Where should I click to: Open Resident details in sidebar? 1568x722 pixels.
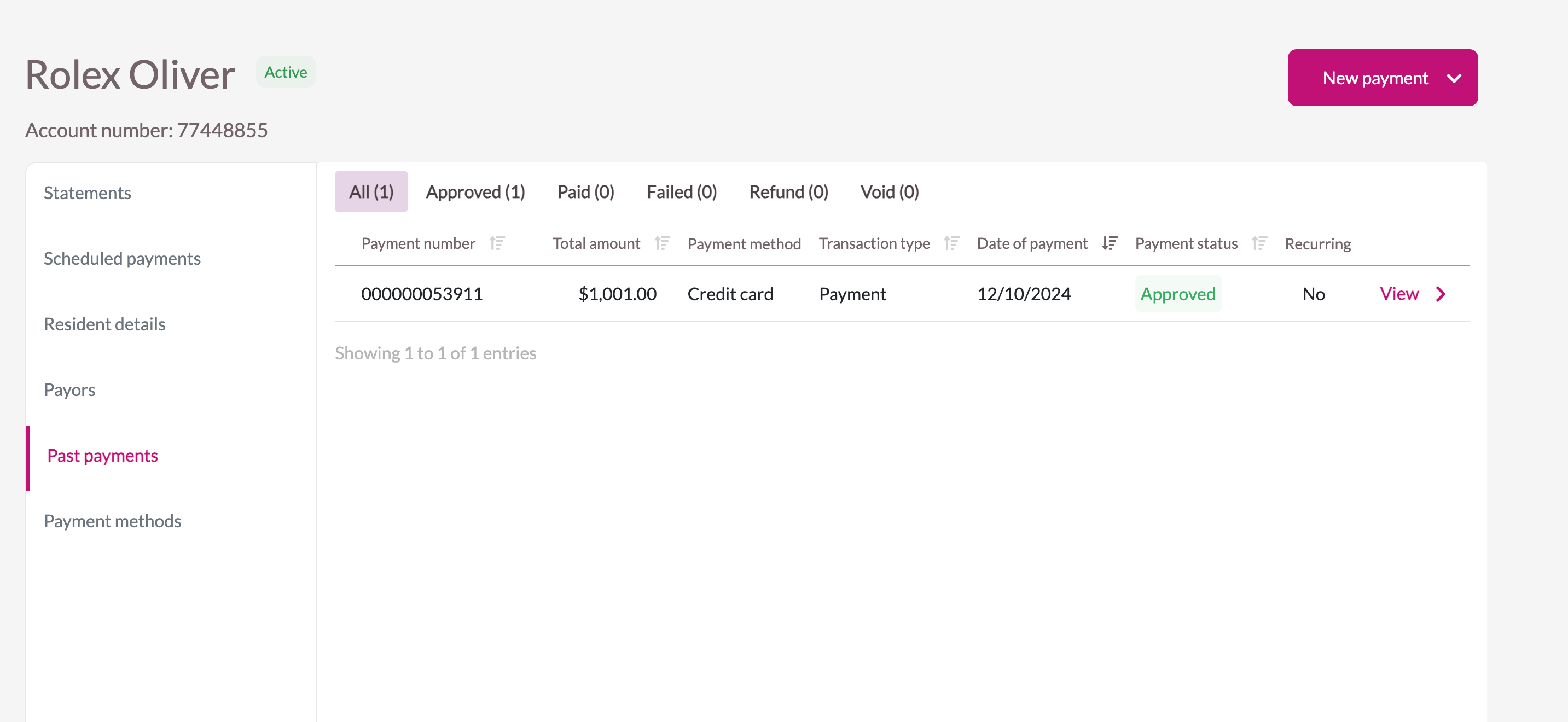(104, 324)
